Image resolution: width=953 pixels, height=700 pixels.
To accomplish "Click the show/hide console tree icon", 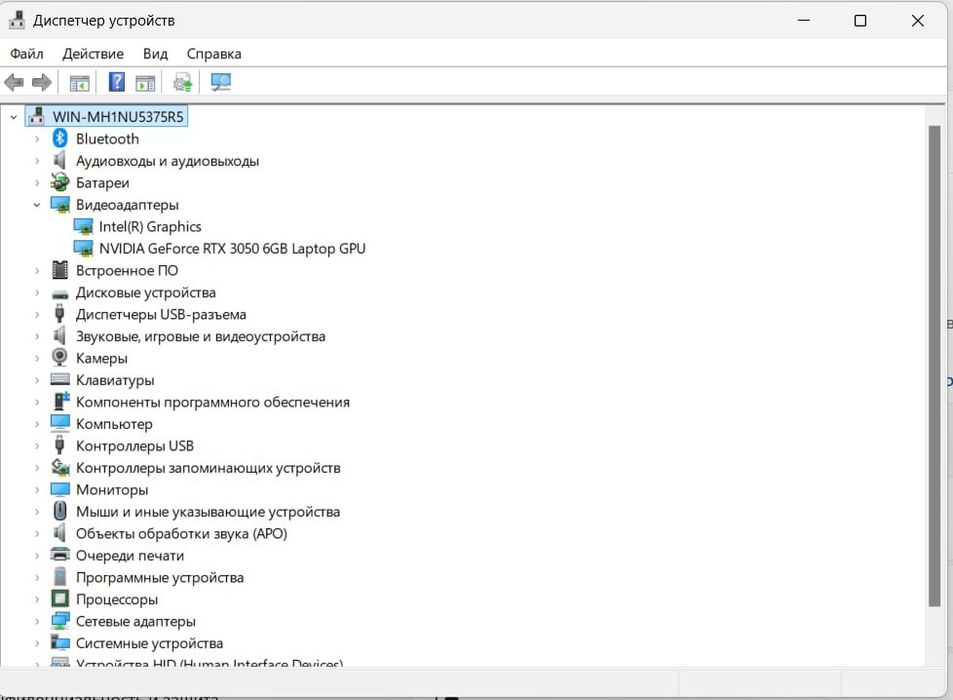I will [80, 83].
